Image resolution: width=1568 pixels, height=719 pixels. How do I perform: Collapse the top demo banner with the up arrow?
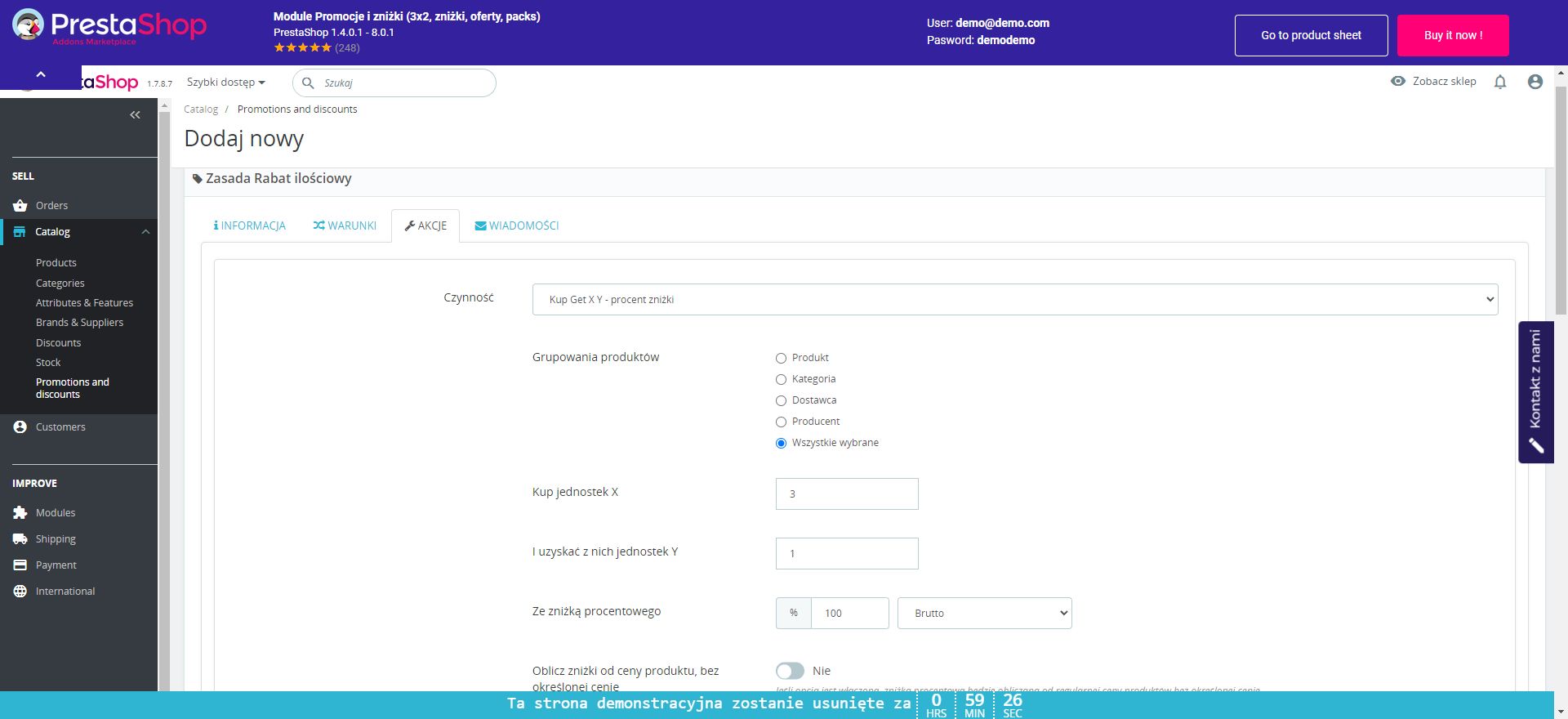(41, 75)
